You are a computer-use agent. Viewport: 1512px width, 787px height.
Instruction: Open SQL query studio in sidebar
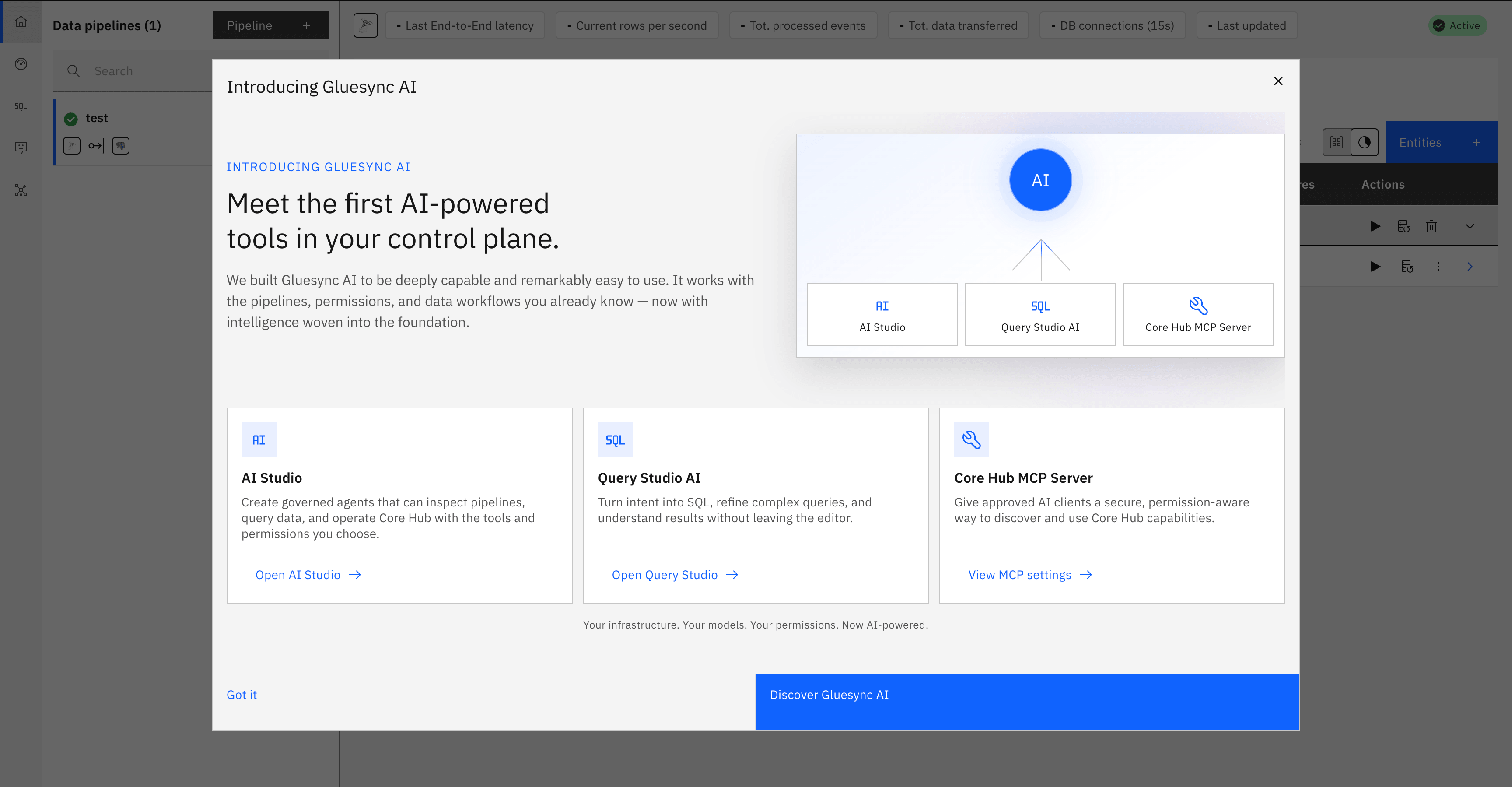[x=21, y=106]
